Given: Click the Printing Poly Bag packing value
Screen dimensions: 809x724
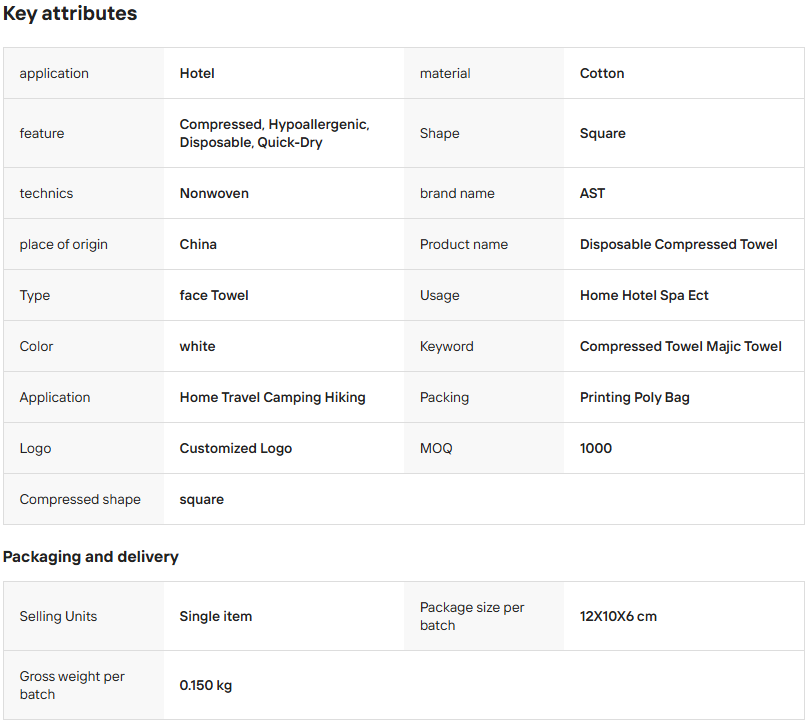Looking at the screenshot, I should pyautogui.click(x=634, y=397).
